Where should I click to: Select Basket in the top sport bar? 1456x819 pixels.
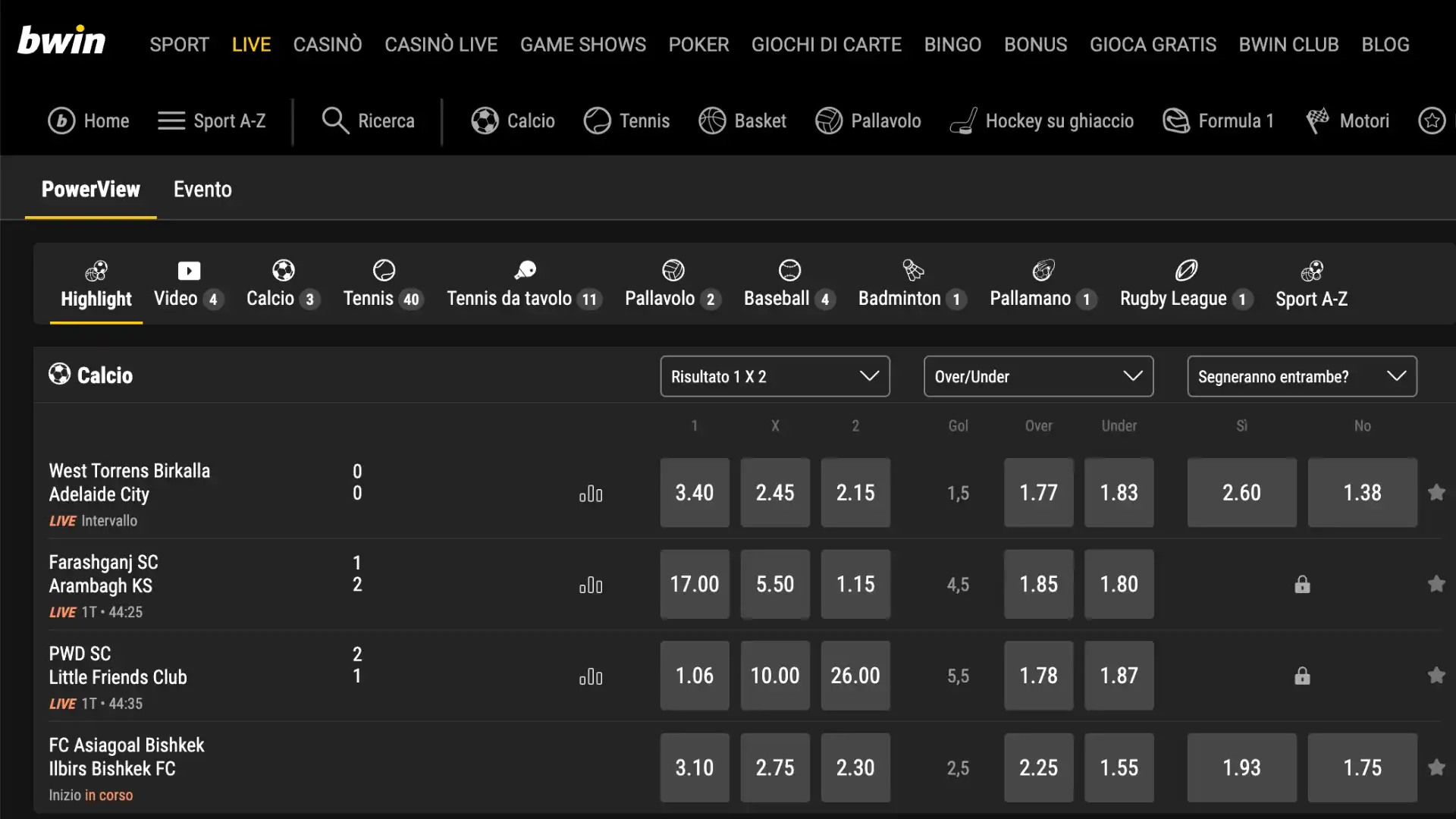point(742,121)
